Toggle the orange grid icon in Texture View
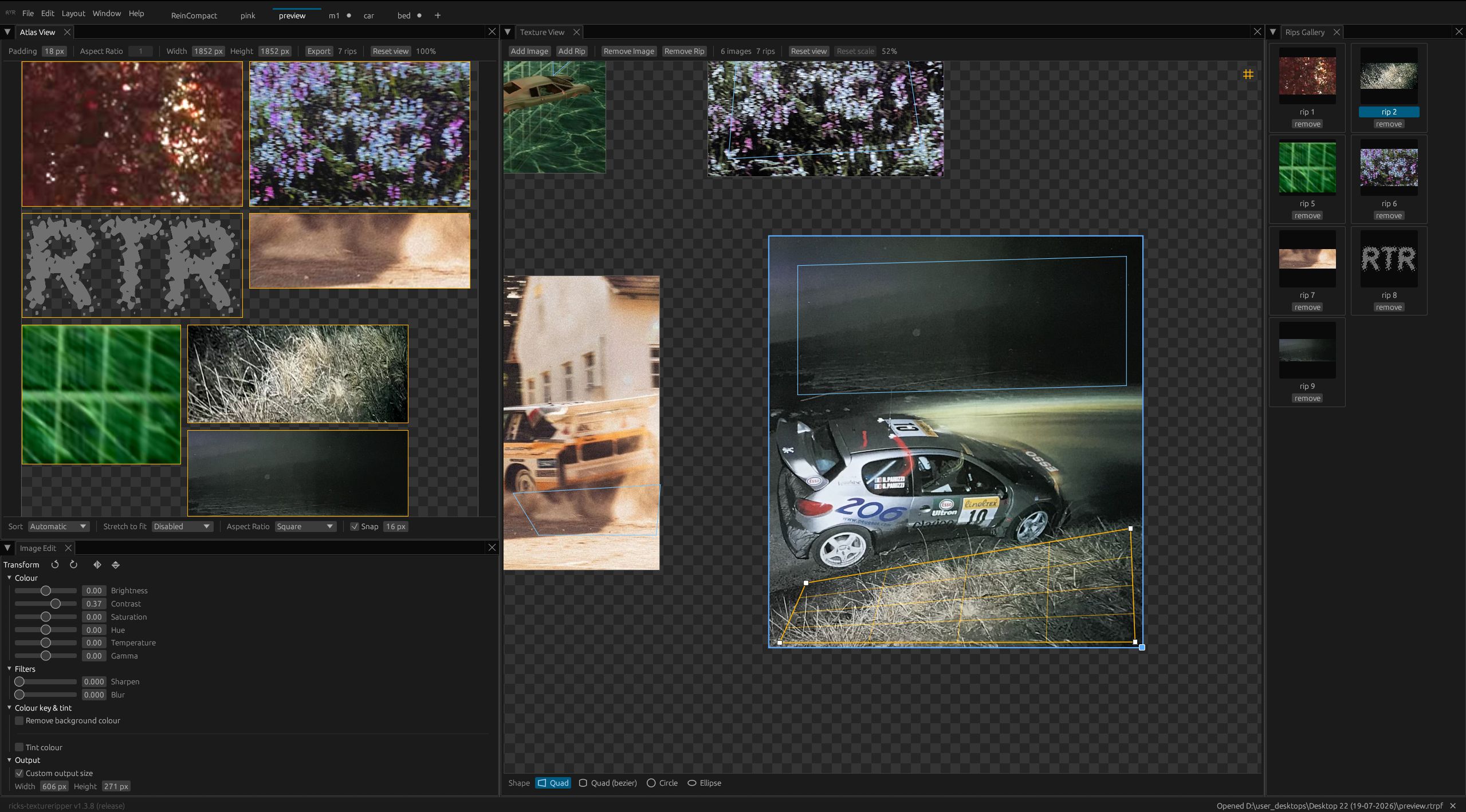 [x=1248, y=74]
